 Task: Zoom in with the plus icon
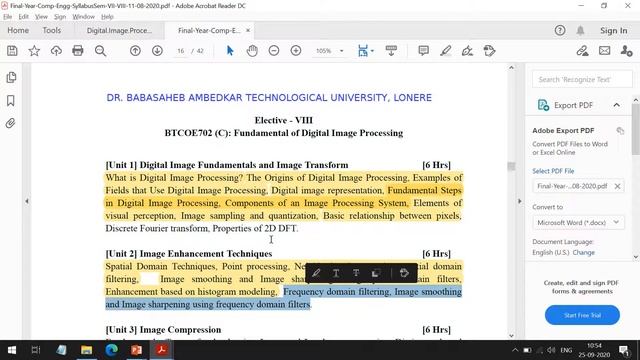(x=296, y=51)
